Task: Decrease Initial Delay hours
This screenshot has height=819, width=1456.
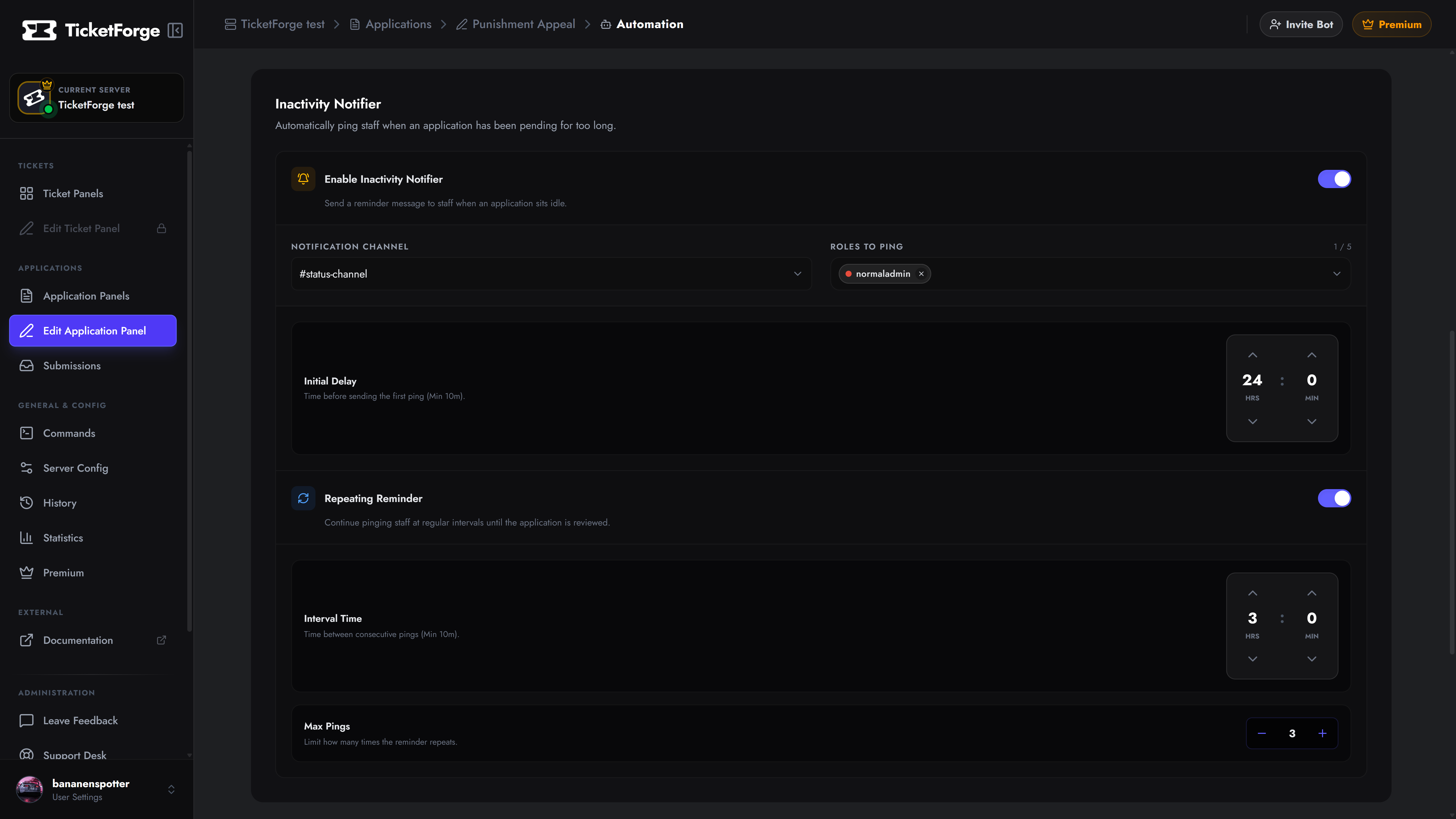Action: (x=1253, y=422)
